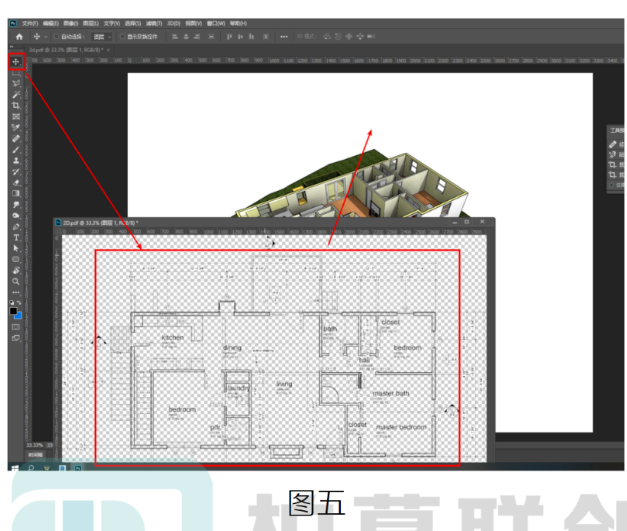Click Photoshop icon on Windows taskbar
627x531 pixels.
pos(78,468)
